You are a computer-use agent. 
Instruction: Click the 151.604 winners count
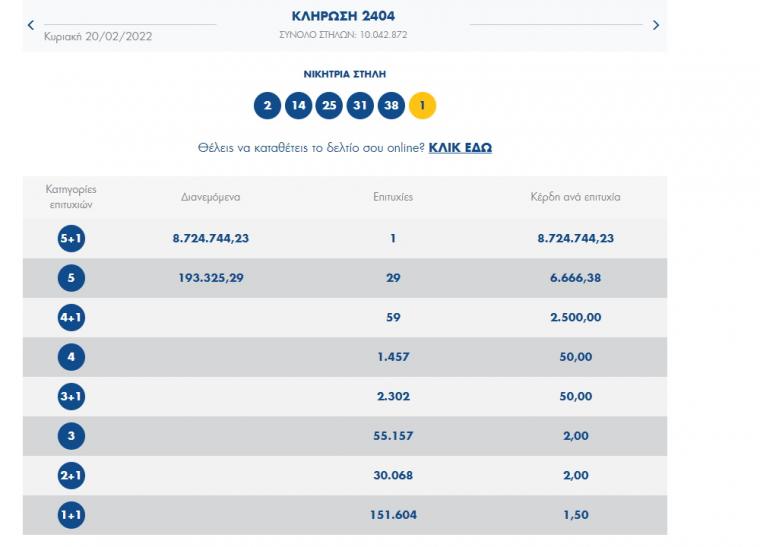393,515
